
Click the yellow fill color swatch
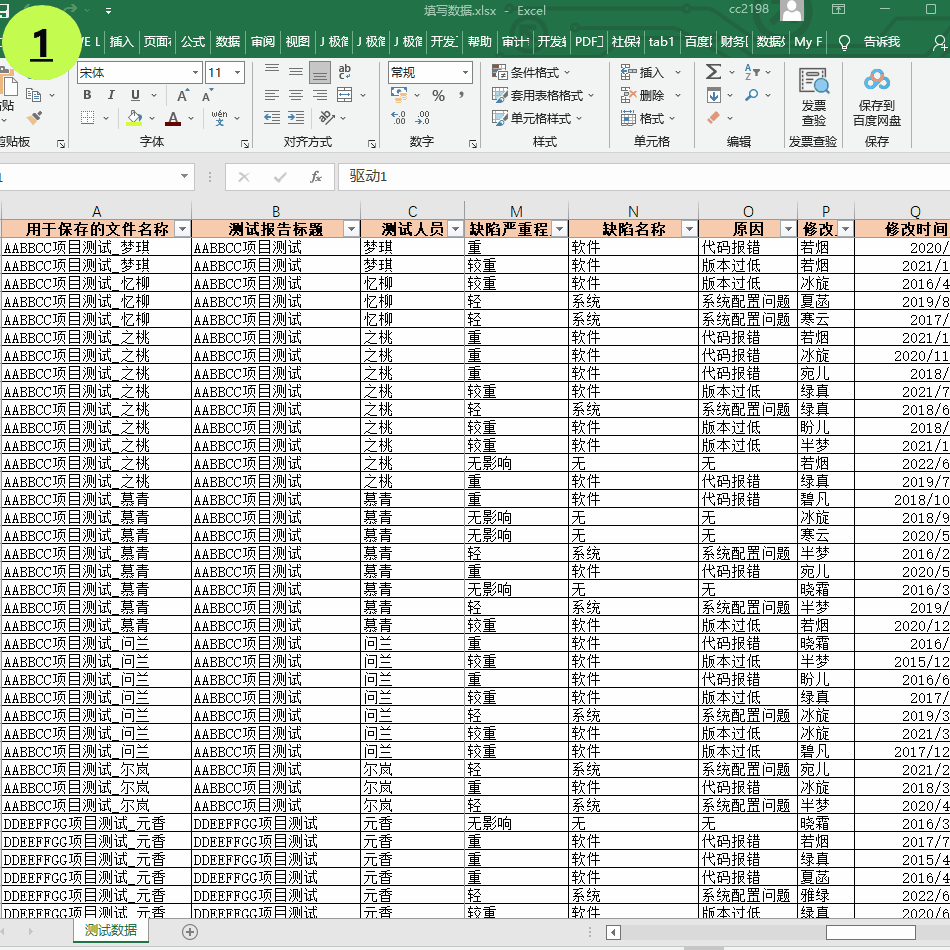[x=134, y=118]
